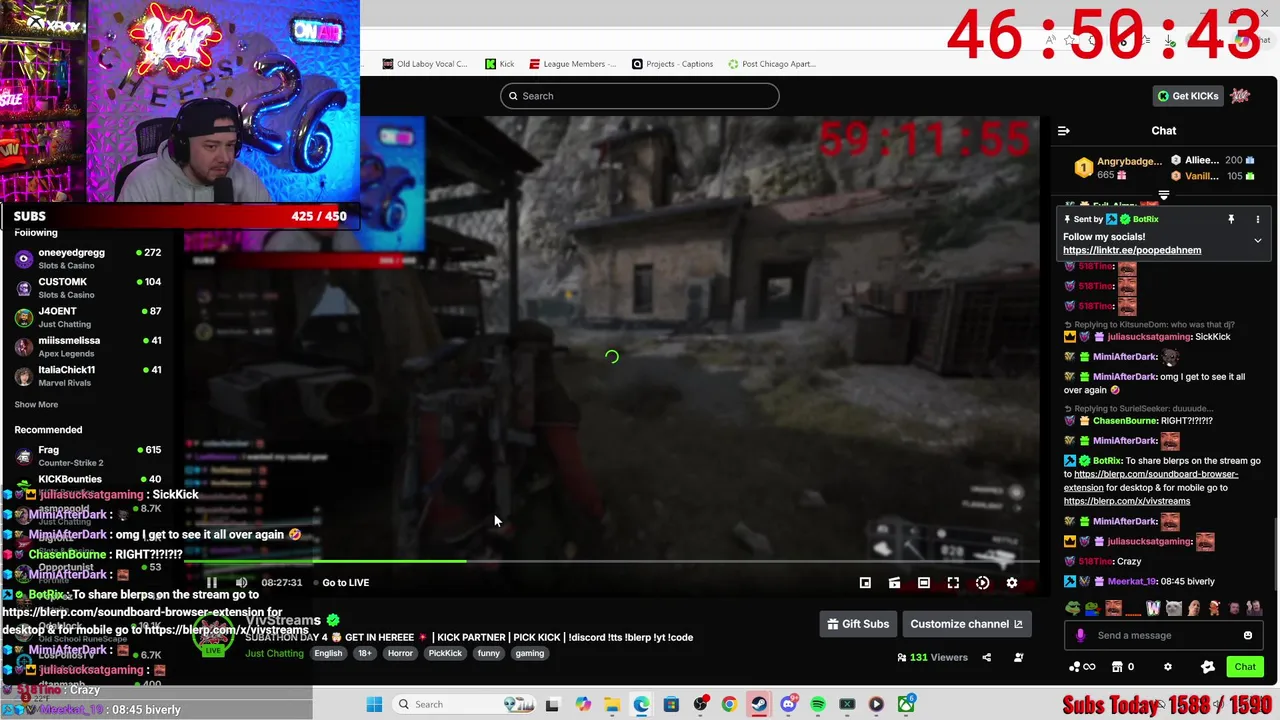Open Steam from the taskbar
Viewport: 1280px width, 720px height.
pos(759,705)
